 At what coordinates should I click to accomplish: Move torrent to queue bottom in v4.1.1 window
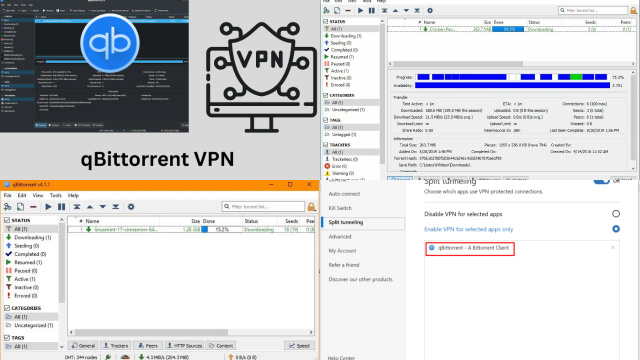[x=116, y=207]
